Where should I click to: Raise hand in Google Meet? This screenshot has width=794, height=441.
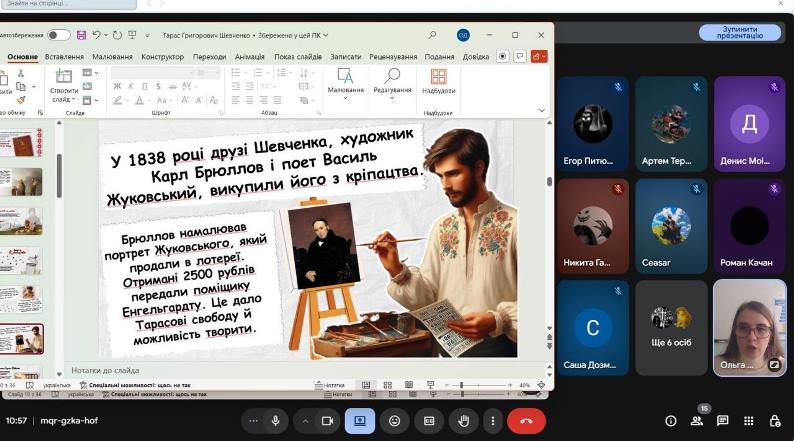pyautogui.click(x=463, y=421)
